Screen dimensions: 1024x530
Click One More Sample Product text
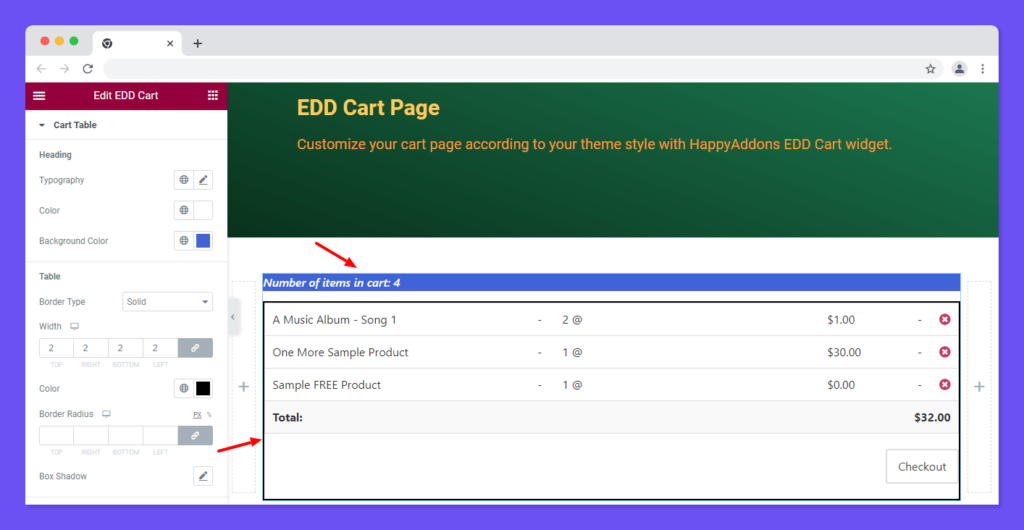click(340, 352)
